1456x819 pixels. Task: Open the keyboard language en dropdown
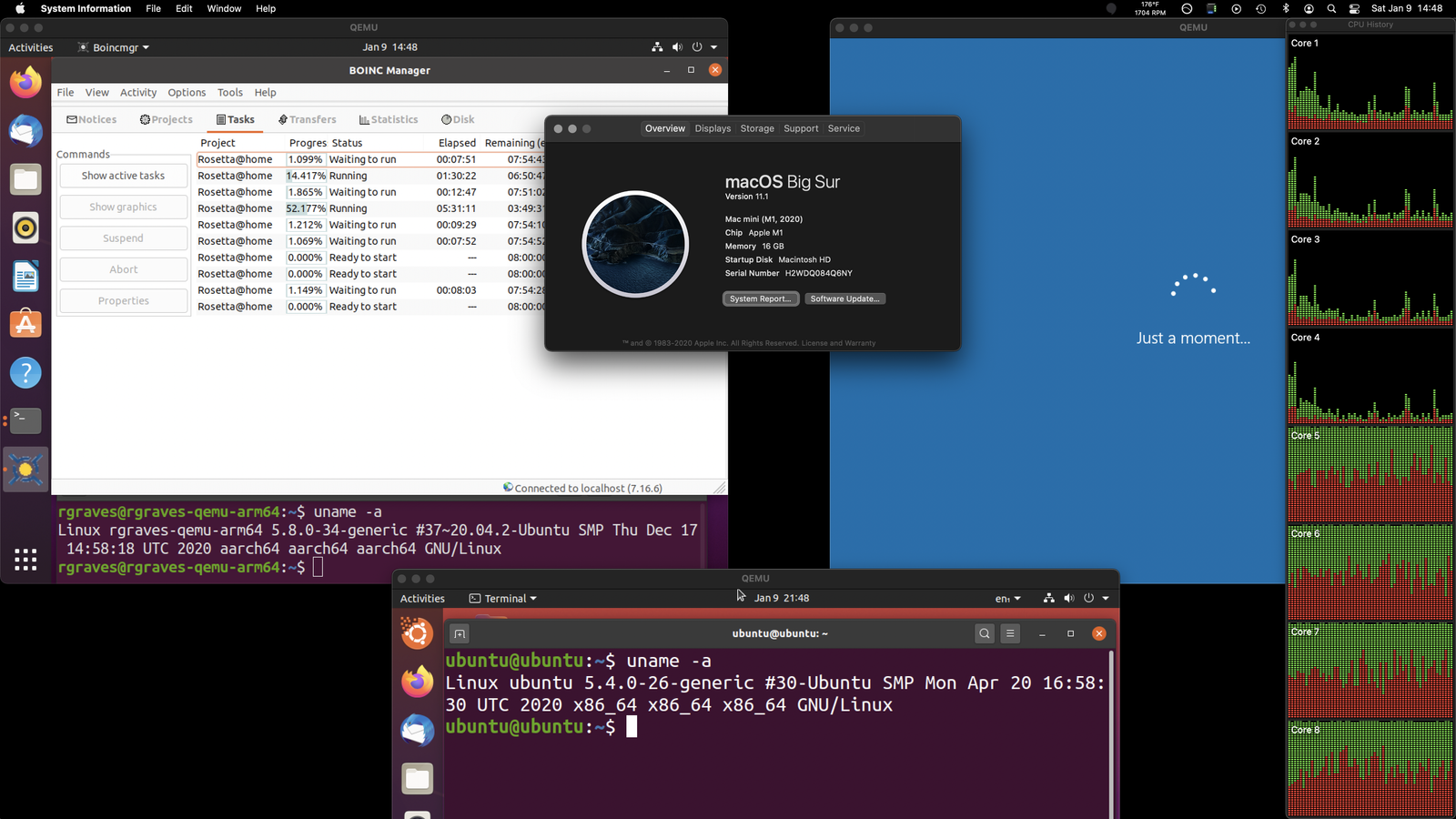(1007, 599)
